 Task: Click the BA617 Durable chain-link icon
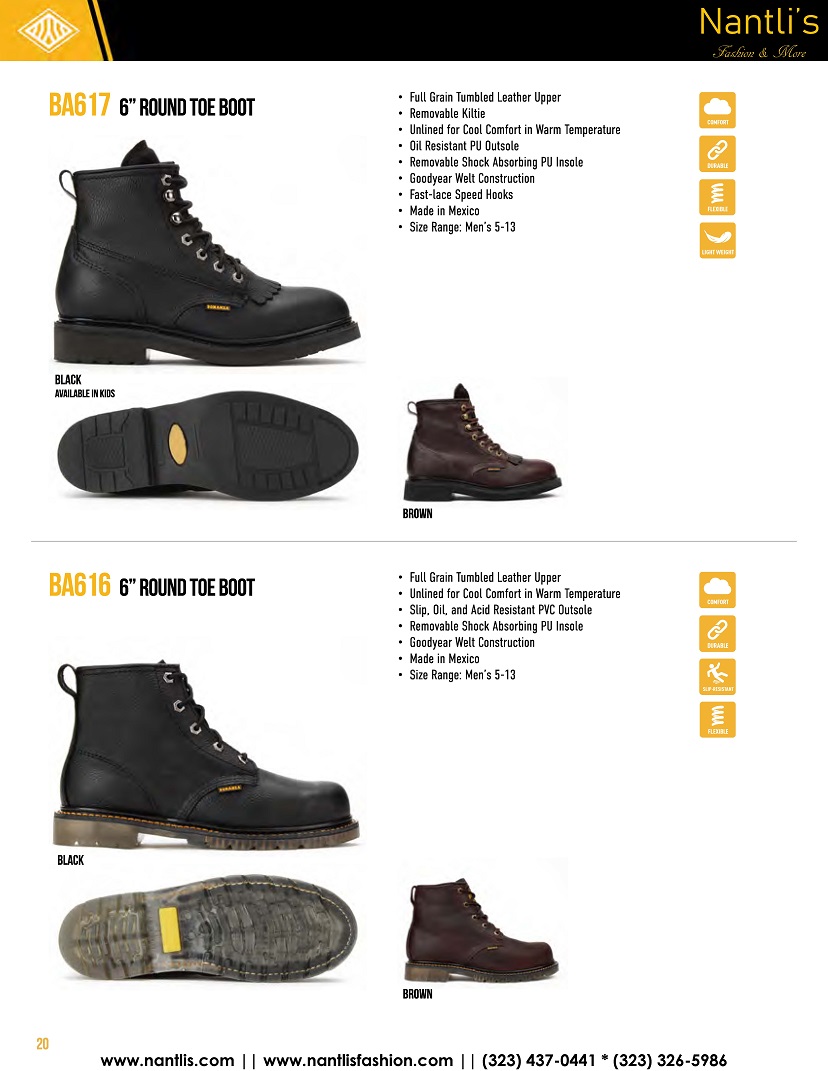(717, 154)
